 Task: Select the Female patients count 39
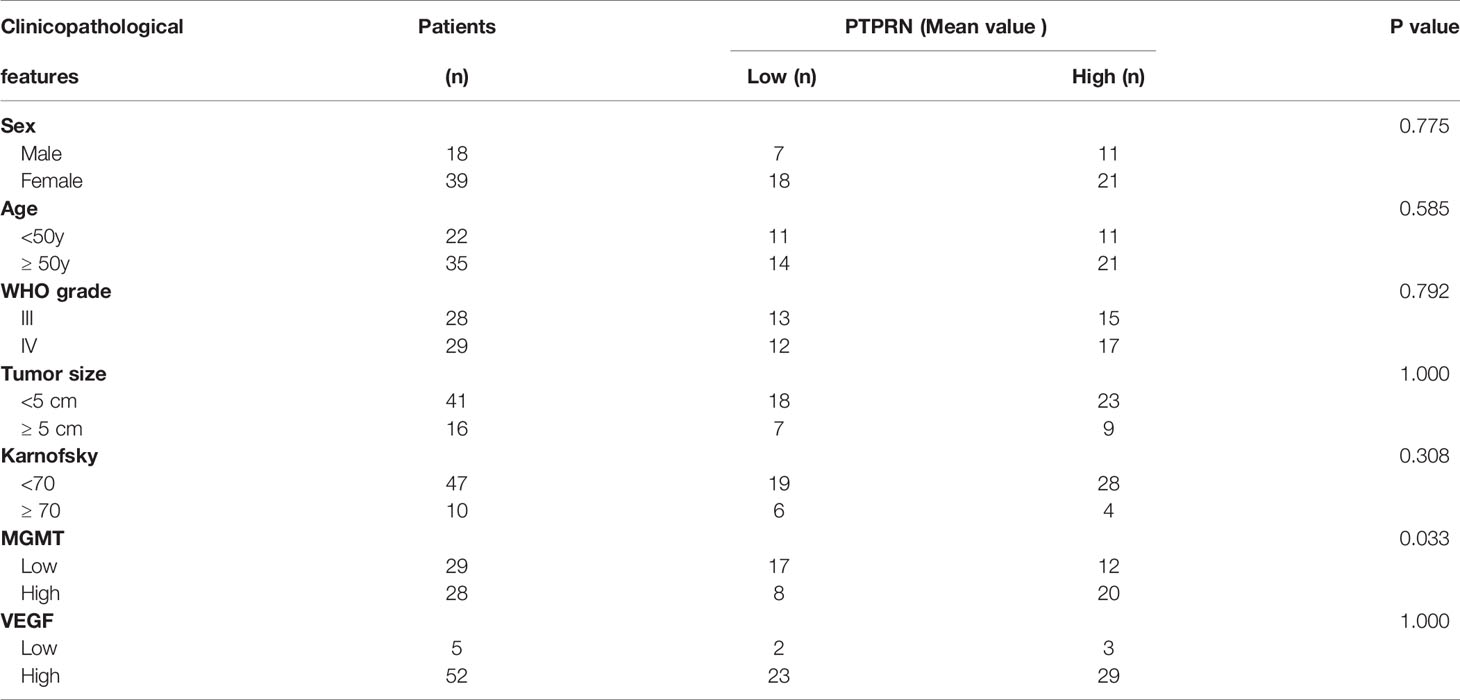click(x=457, y=181)
